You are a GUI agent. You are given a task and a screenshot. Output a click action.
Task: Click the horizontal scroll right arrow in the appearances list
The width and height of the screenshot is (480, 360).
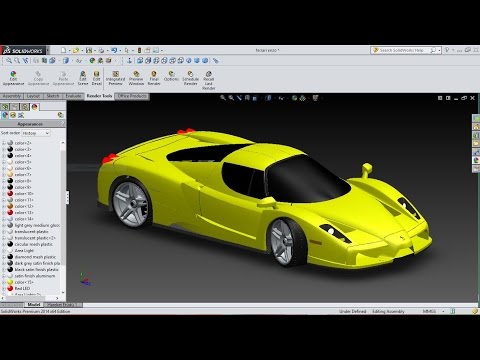(57, 298)
